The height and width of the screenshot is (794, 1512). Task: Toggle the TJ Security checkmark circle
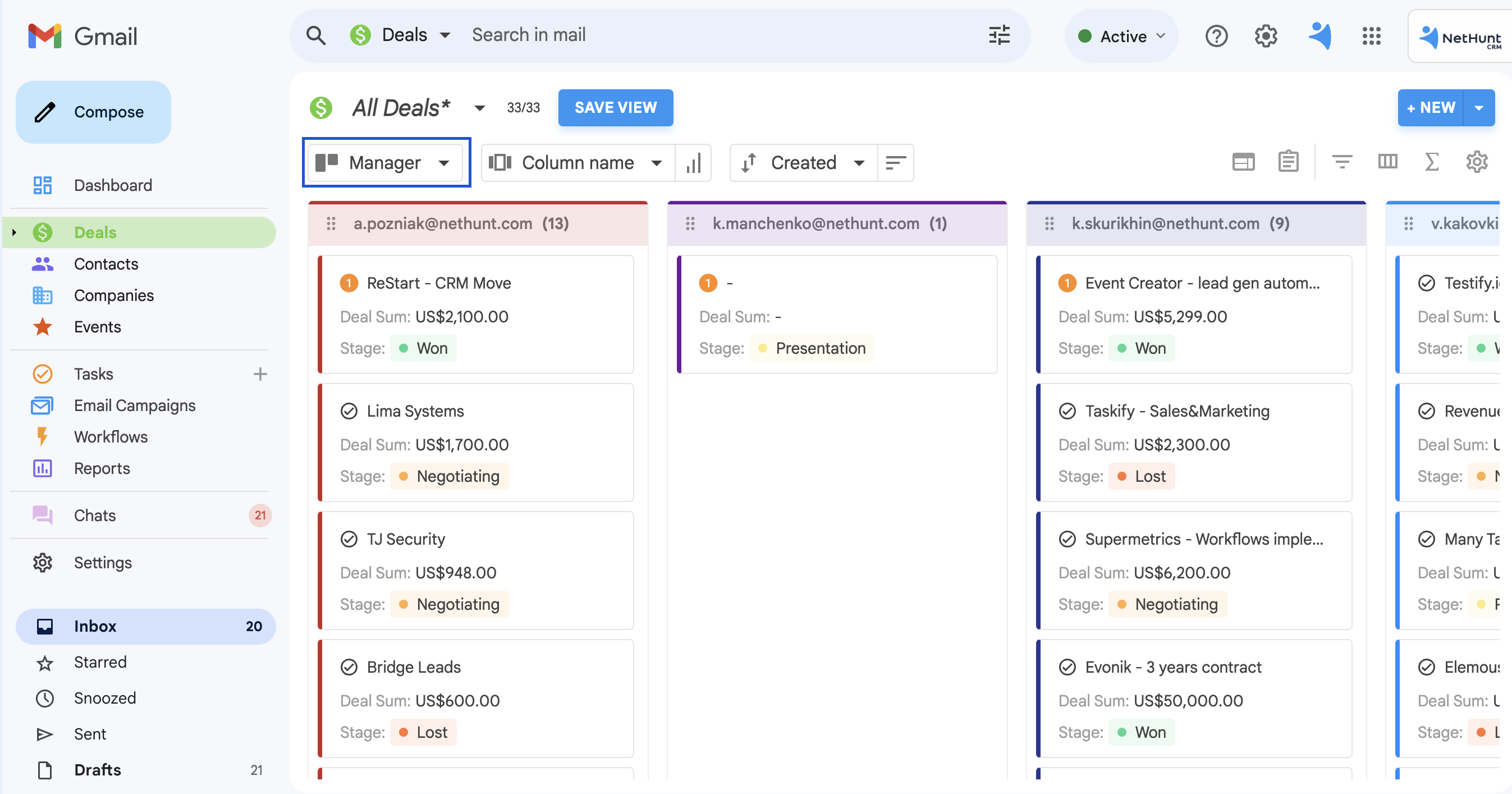coord(349,539)
